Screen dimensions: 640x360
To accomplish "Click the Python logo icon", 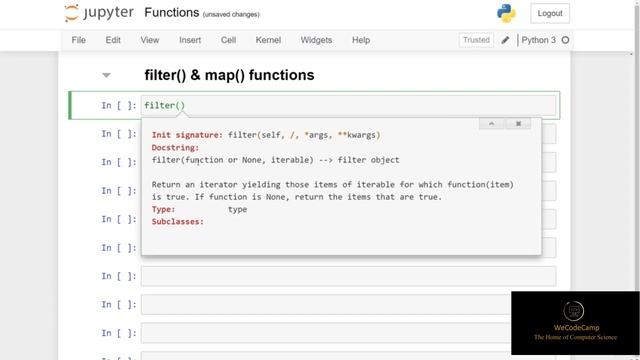I will pyautogui.click(x=506, y=13).
